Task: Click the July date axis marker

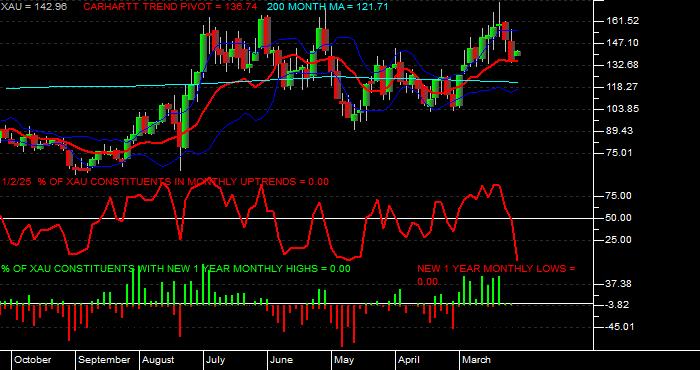Action: point(217,360)
